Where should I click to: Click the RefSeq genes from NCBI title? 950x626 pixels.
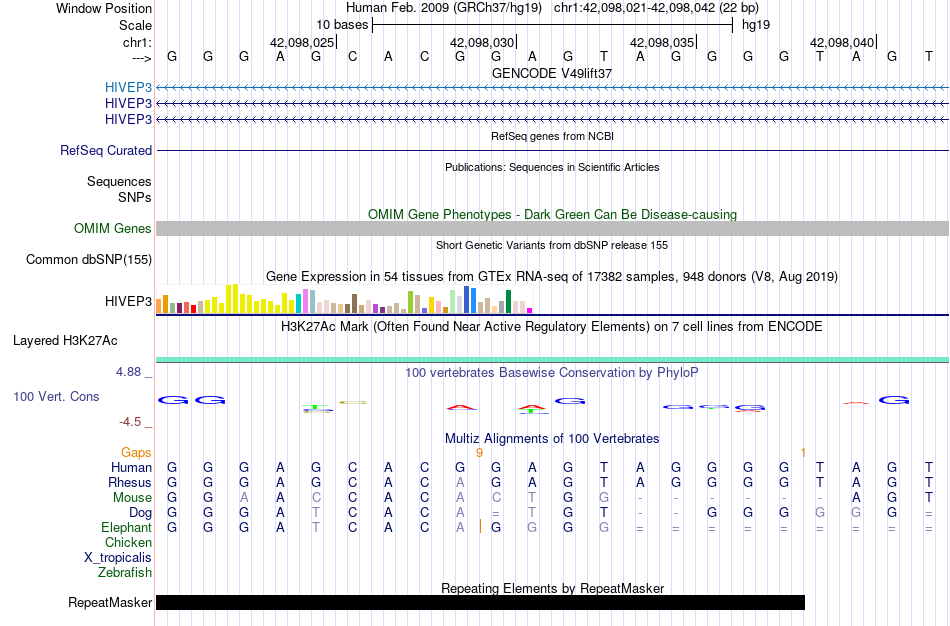pyautogui.click(x=552, y=136)
